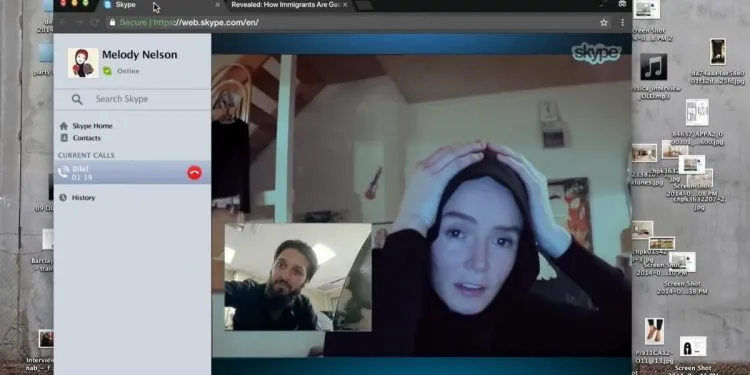Click the Skype Home house icon
Image resolution: width=750 pixels, height=375 pixels.
point(64,126)
